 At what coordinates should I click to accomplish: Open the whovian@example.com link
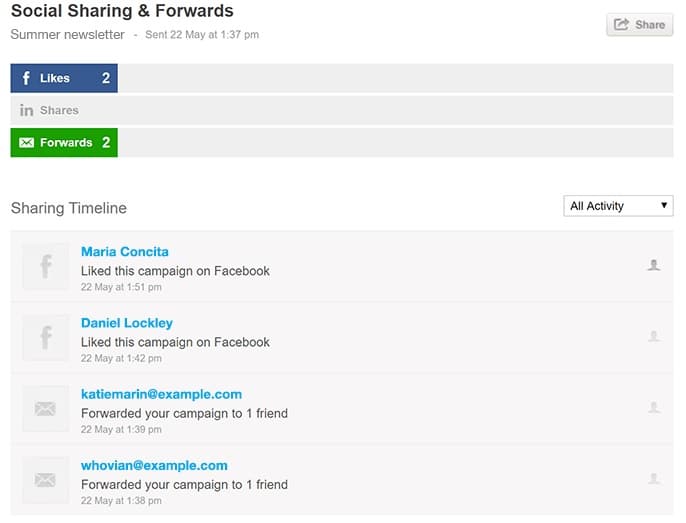[154, 465]
